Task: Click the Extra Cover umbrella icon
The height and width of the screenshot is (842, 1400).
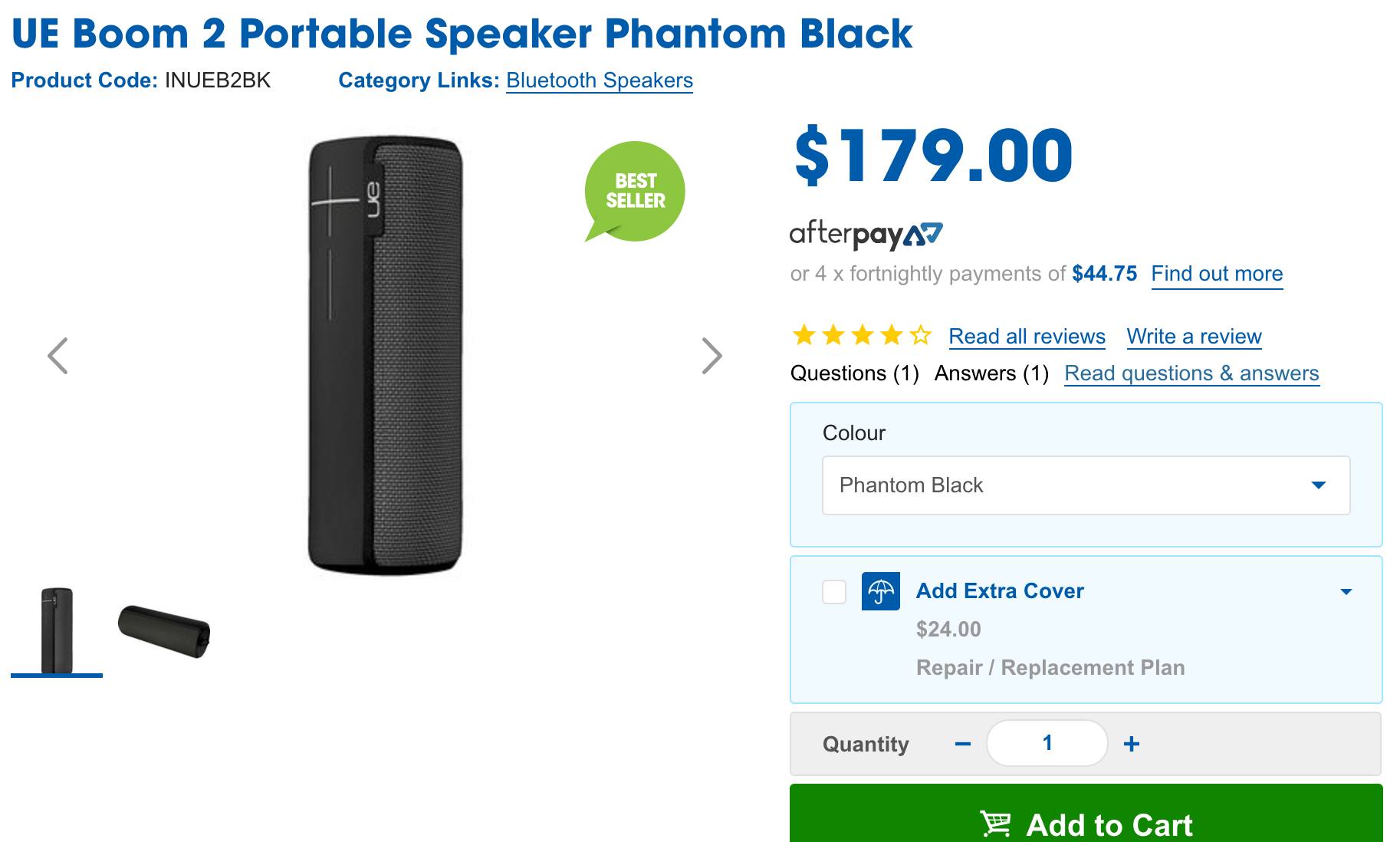Action: [880, 591]
